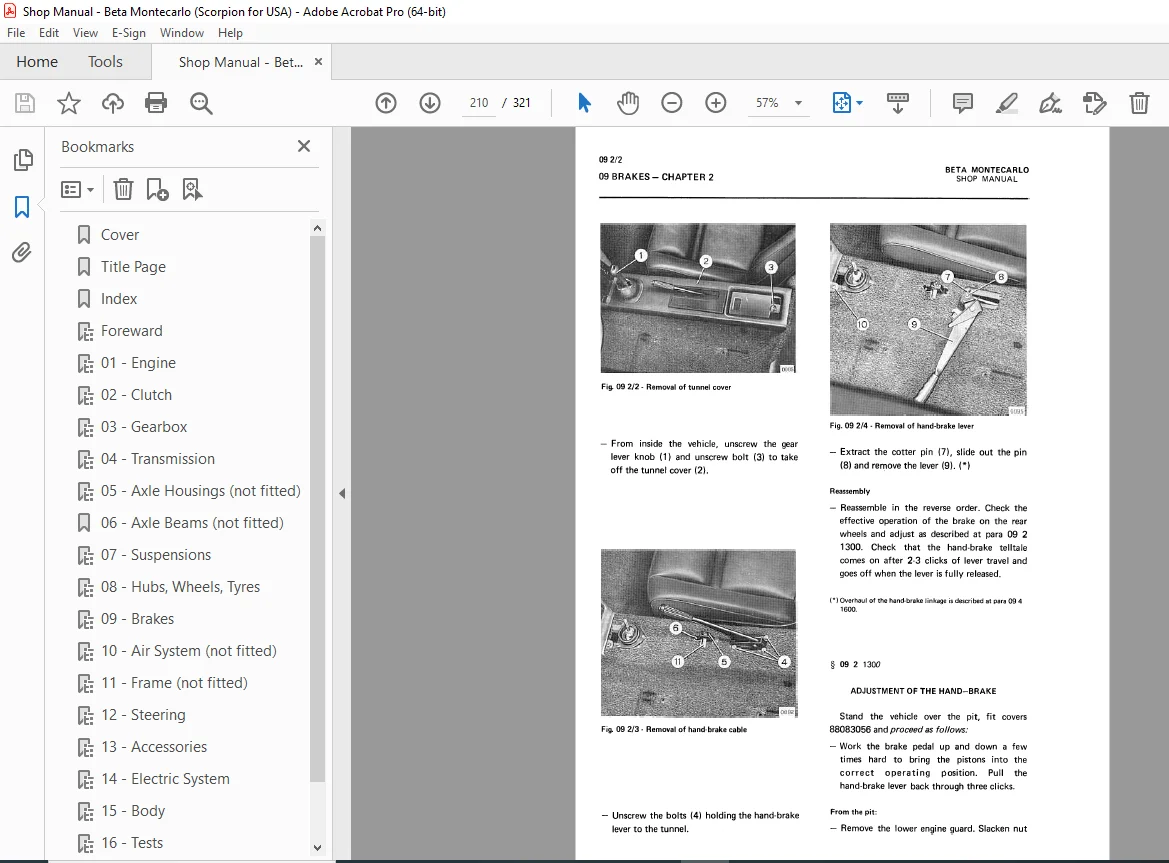Activate the Selection arrow tool
1169x863 pixels.
[584, 103]
